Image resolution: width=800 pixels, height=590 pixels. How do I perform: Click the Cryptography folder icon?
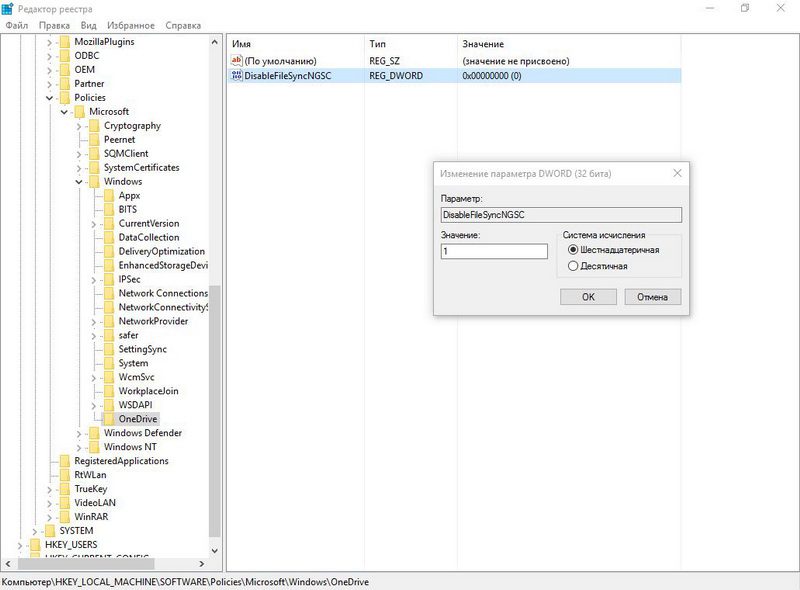click(x=94, y=126)
